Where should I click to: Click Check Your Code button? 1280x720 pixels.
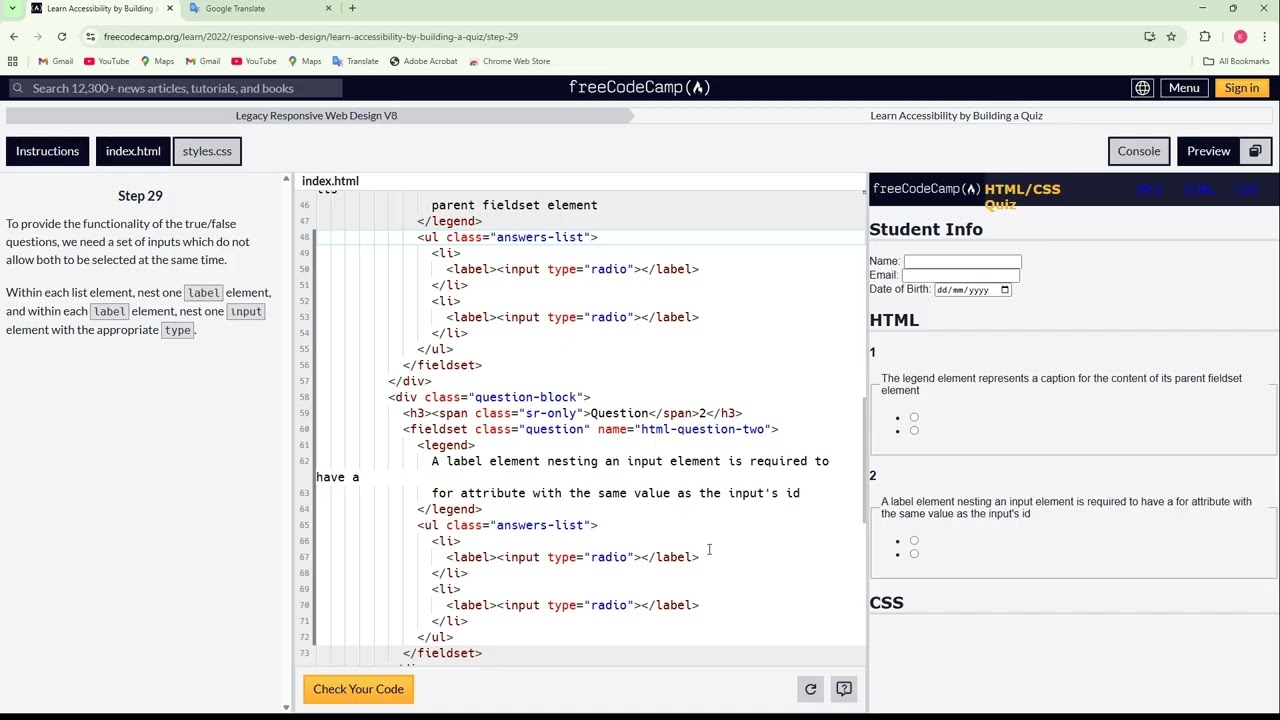(358, 689)
